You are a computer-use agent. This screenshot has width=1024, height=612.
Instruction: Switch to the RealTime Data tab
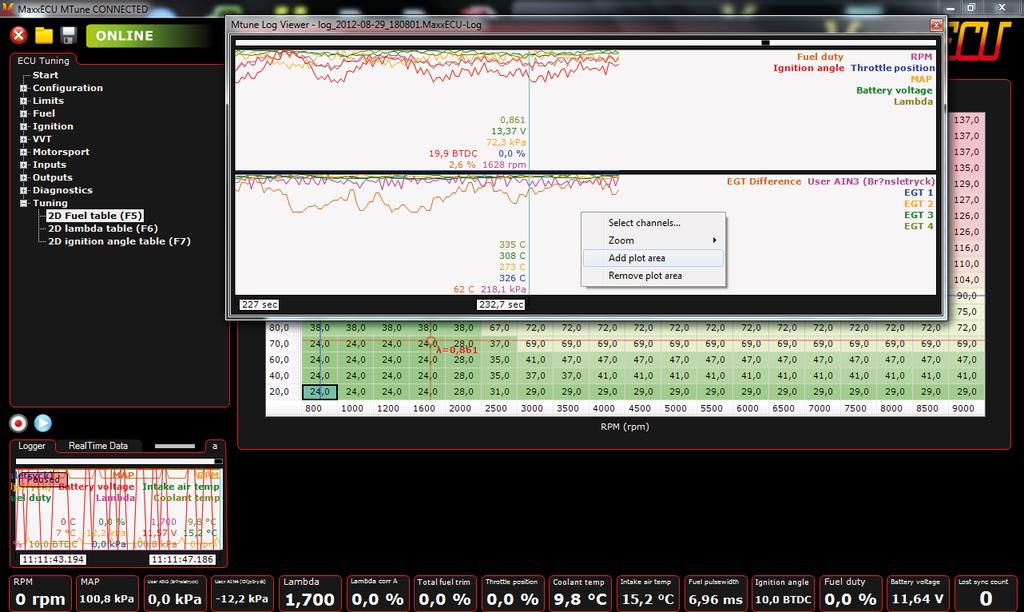98,445
